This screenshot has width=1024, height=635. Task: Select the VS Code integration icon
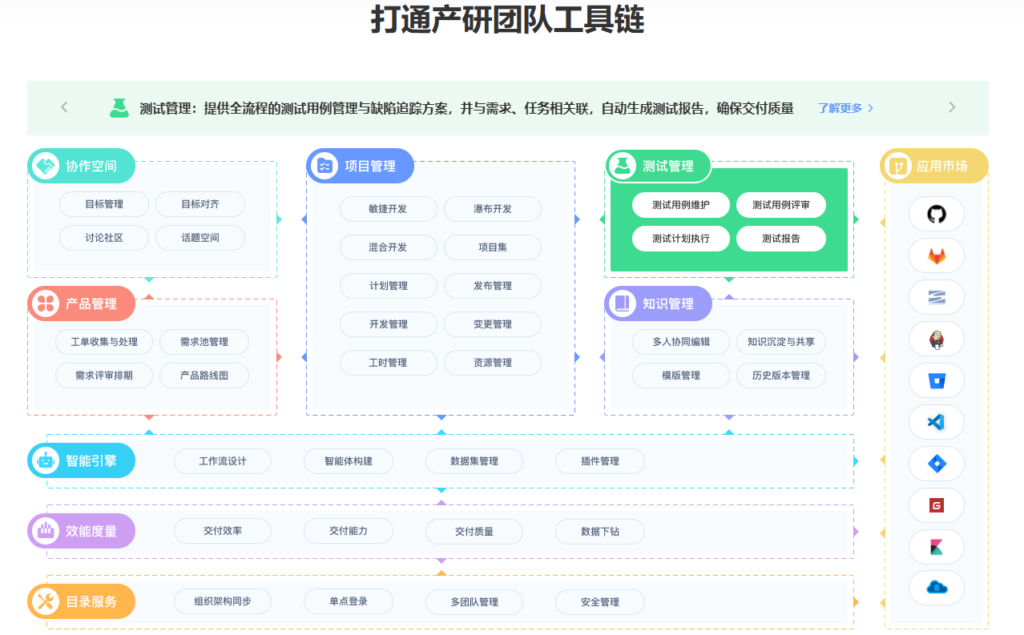pyautogui.click(x=936, y=422)
